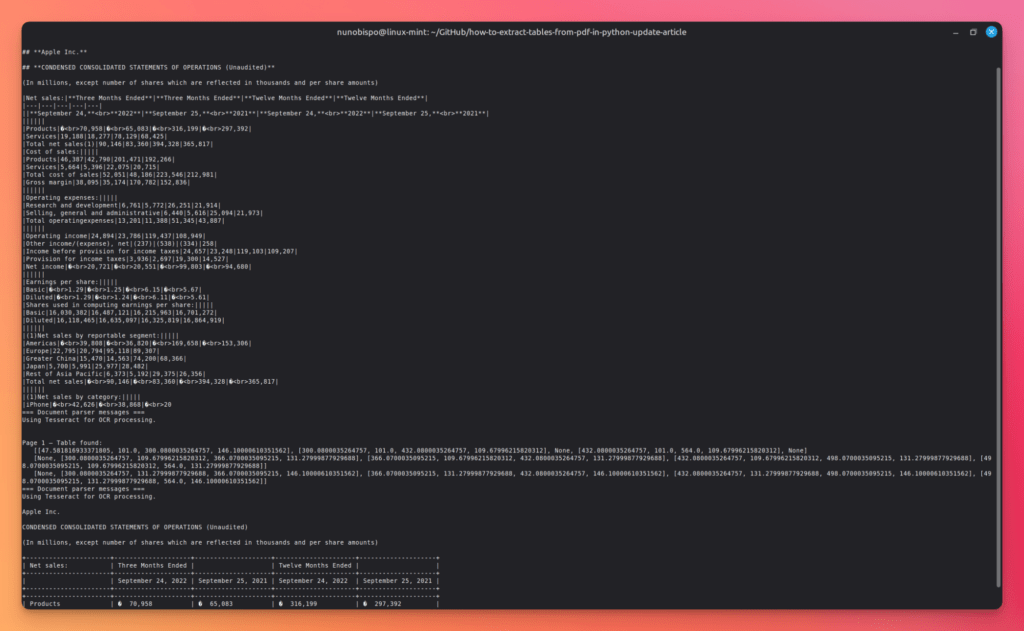Click 'Products' cell in bottom ASCII table
Viewport: 1024px width, 631px height.
pos(45,604)
